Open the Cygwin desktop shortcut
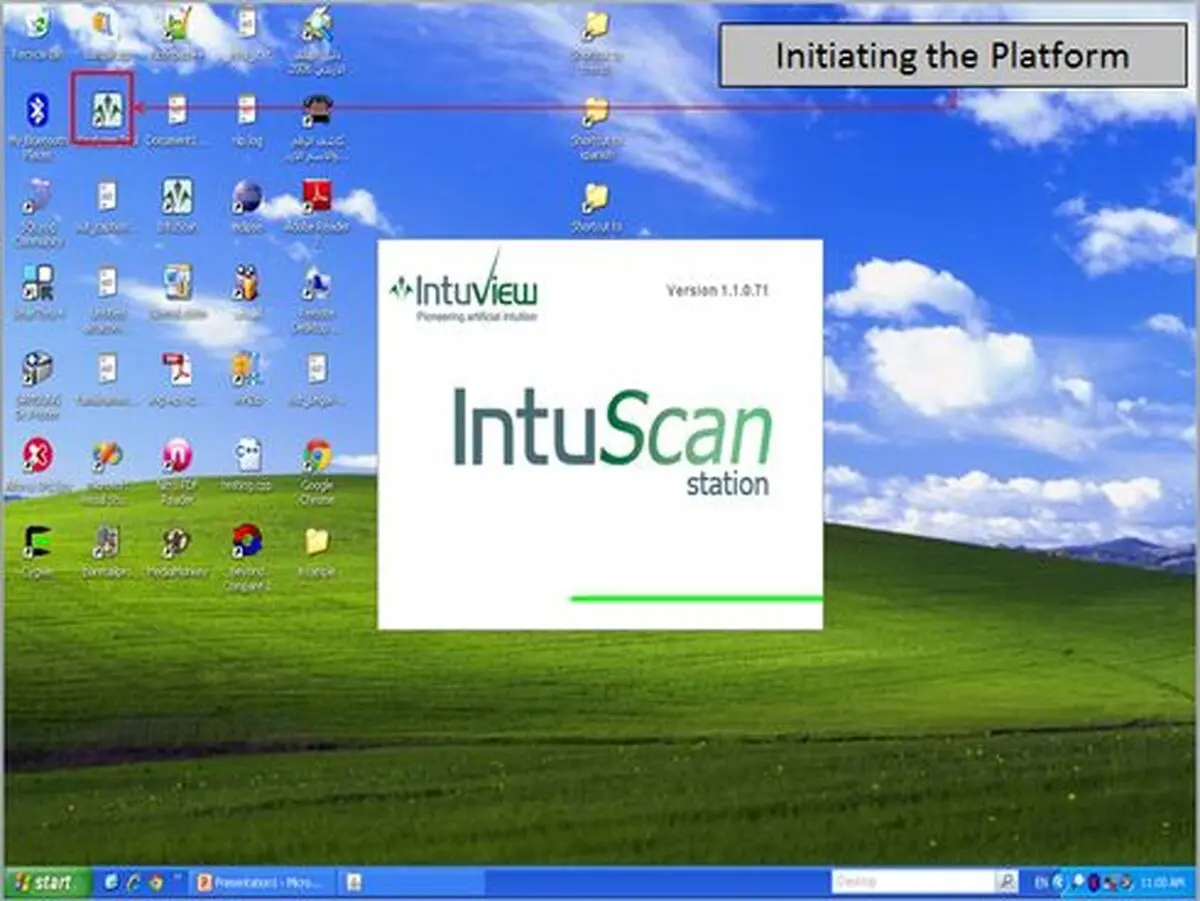Viewport: 1200px width, 901px height. click(x=38, y=552)
